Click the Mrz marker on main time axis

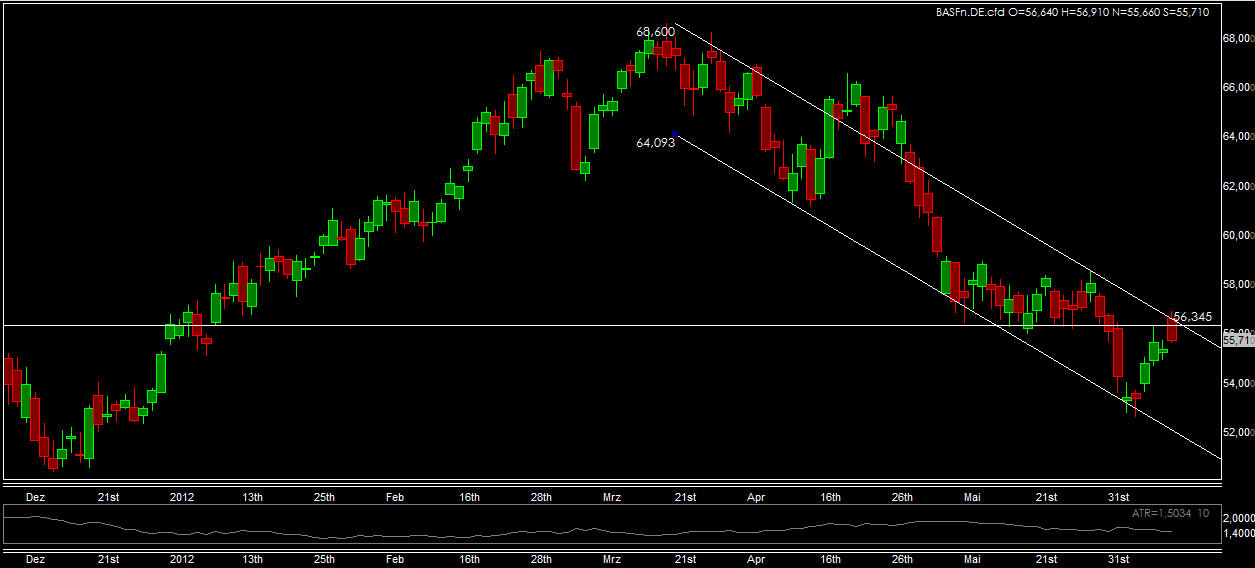[x=612, y=497]
